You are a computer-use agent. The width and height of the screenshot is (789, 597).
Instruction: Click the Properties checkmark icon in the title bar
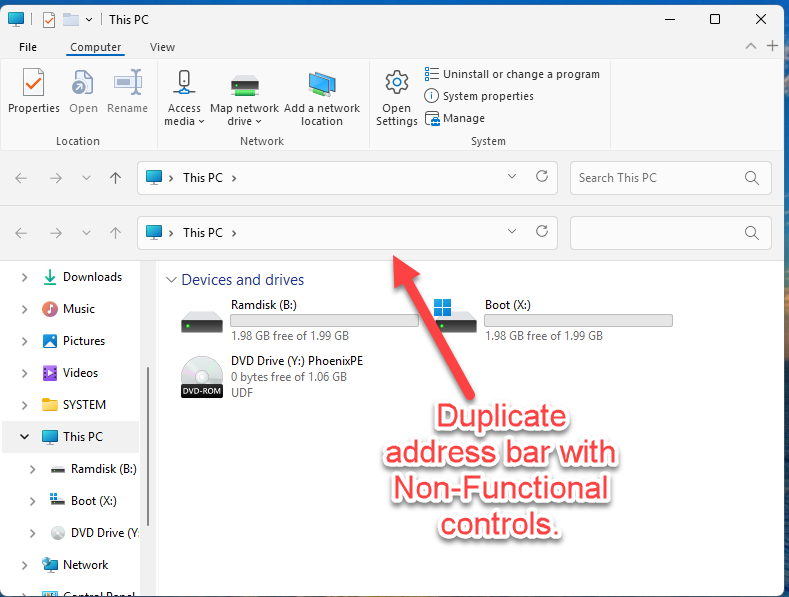[x=49, y=20]
